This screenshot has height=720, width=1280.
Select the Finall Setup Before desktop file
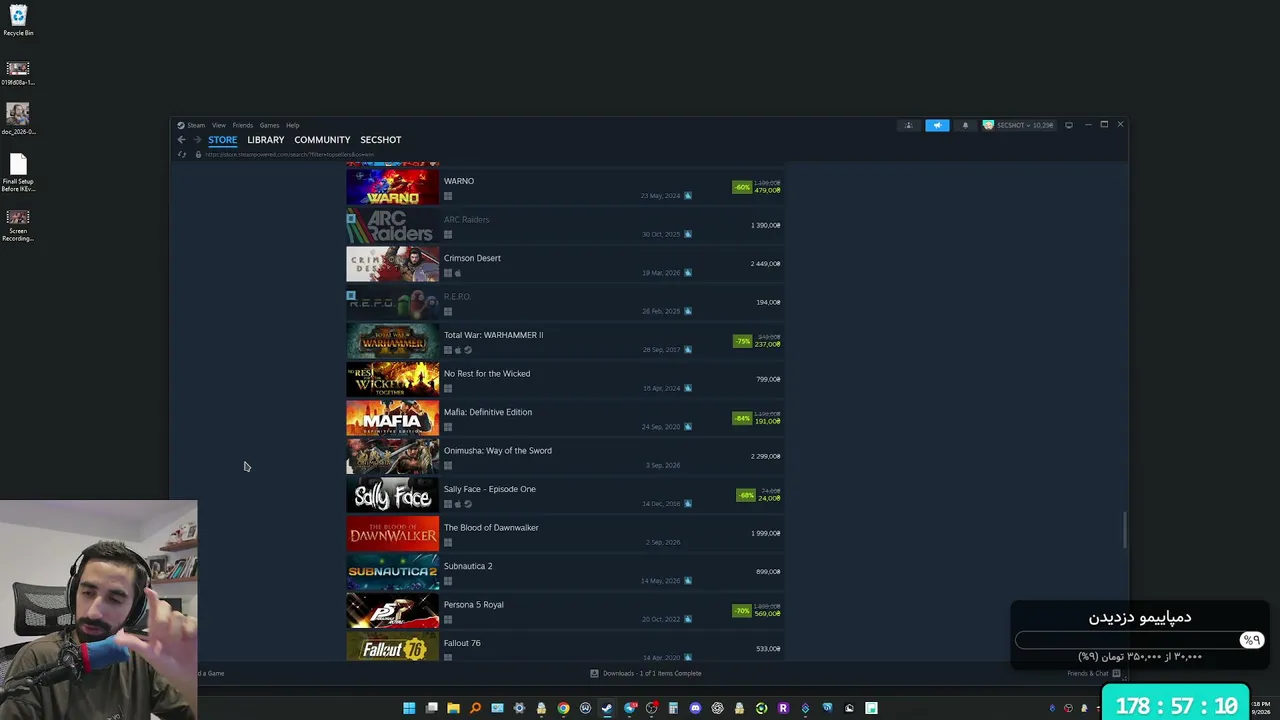[x=18, y=172]
